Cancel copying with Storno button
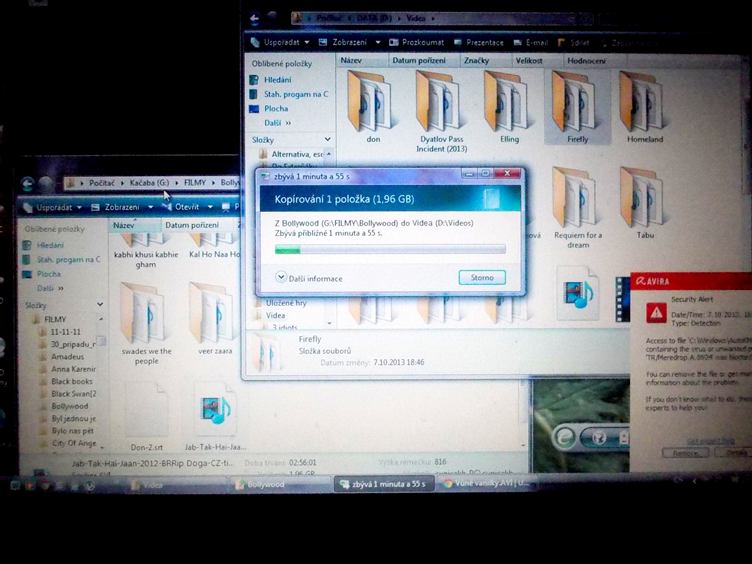The image size is (752, 564). pyautogui.click(x=482, y=277)
